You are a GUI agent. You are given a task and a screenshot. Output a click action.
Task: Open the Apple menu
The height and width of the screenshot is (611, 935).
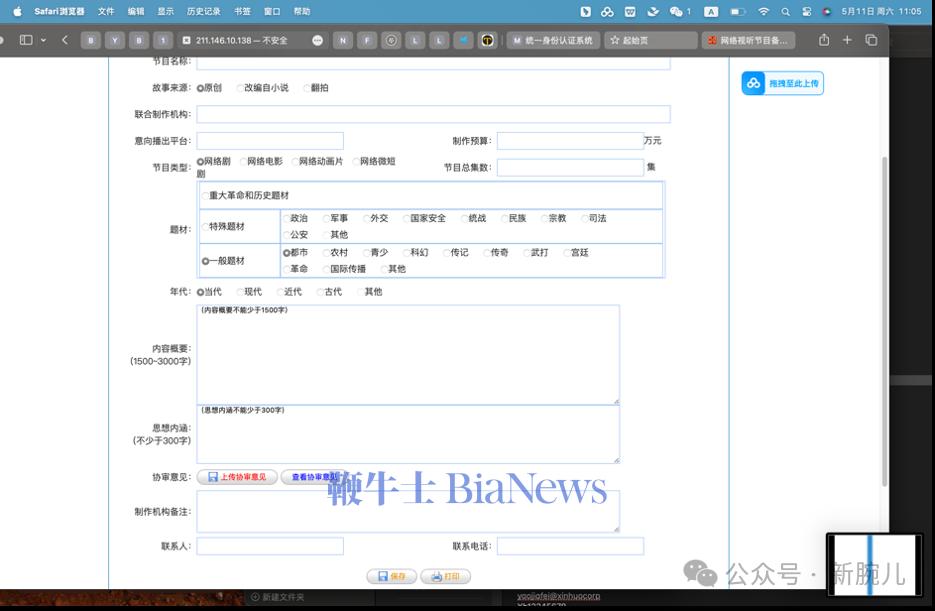(17, 11)
